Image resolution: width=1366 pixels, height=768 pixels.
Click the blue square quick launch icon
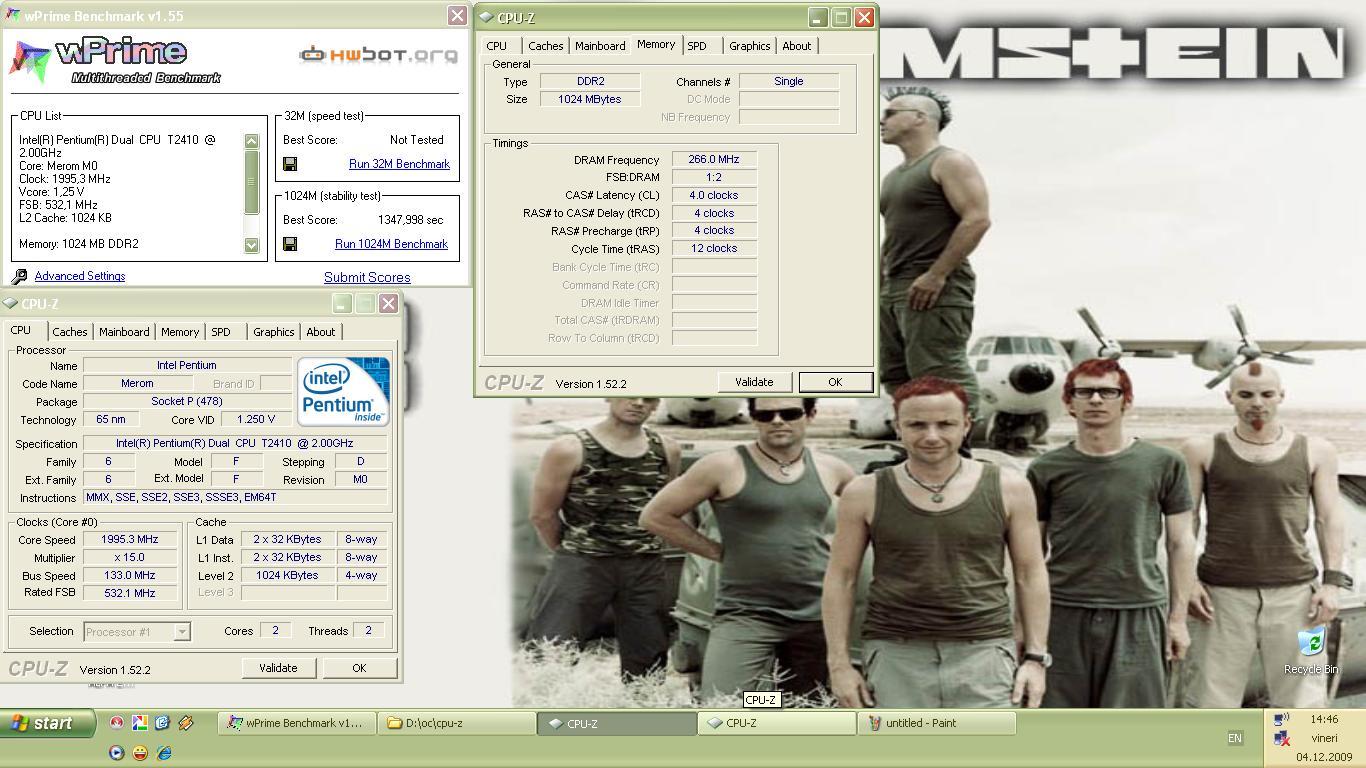coord(162,723)
